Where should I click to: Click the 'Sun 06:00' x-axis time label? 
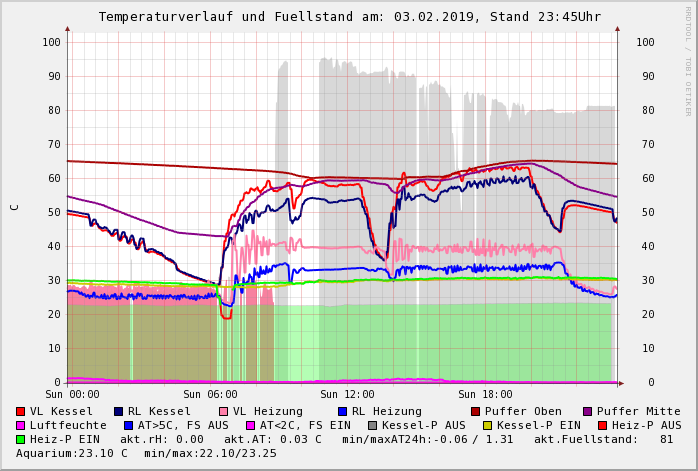coord(210,395)
